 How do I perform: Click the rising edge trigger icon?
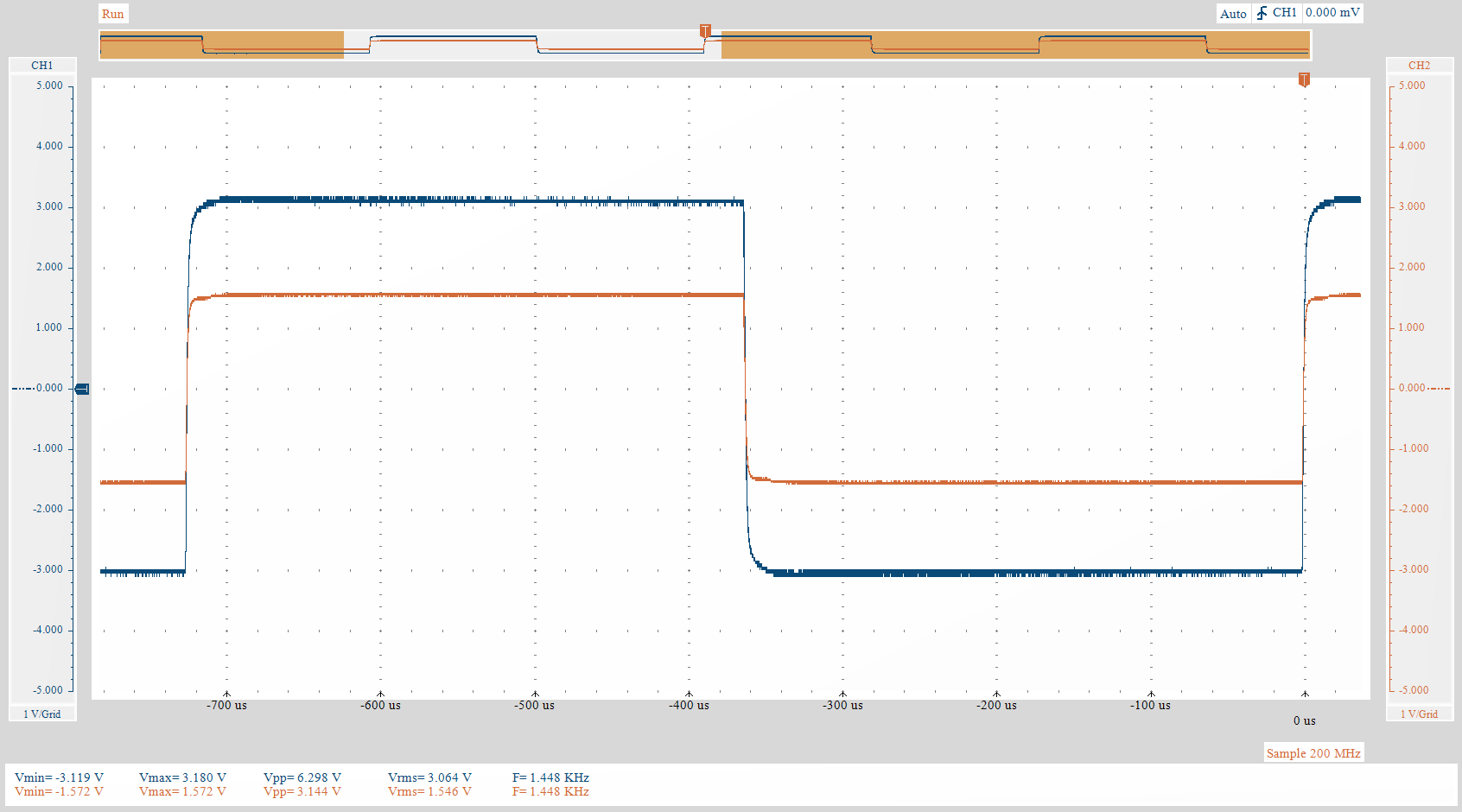tap(1262, 13)
